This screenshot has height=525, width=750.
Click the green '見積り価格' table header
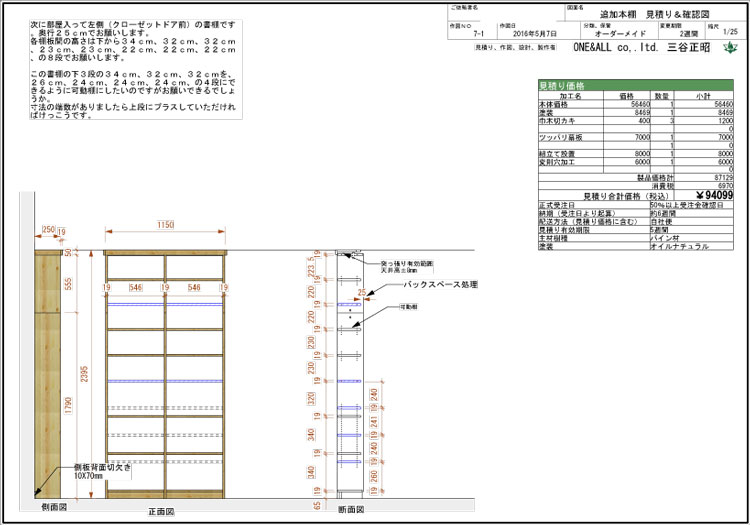[x=636, y=86]
